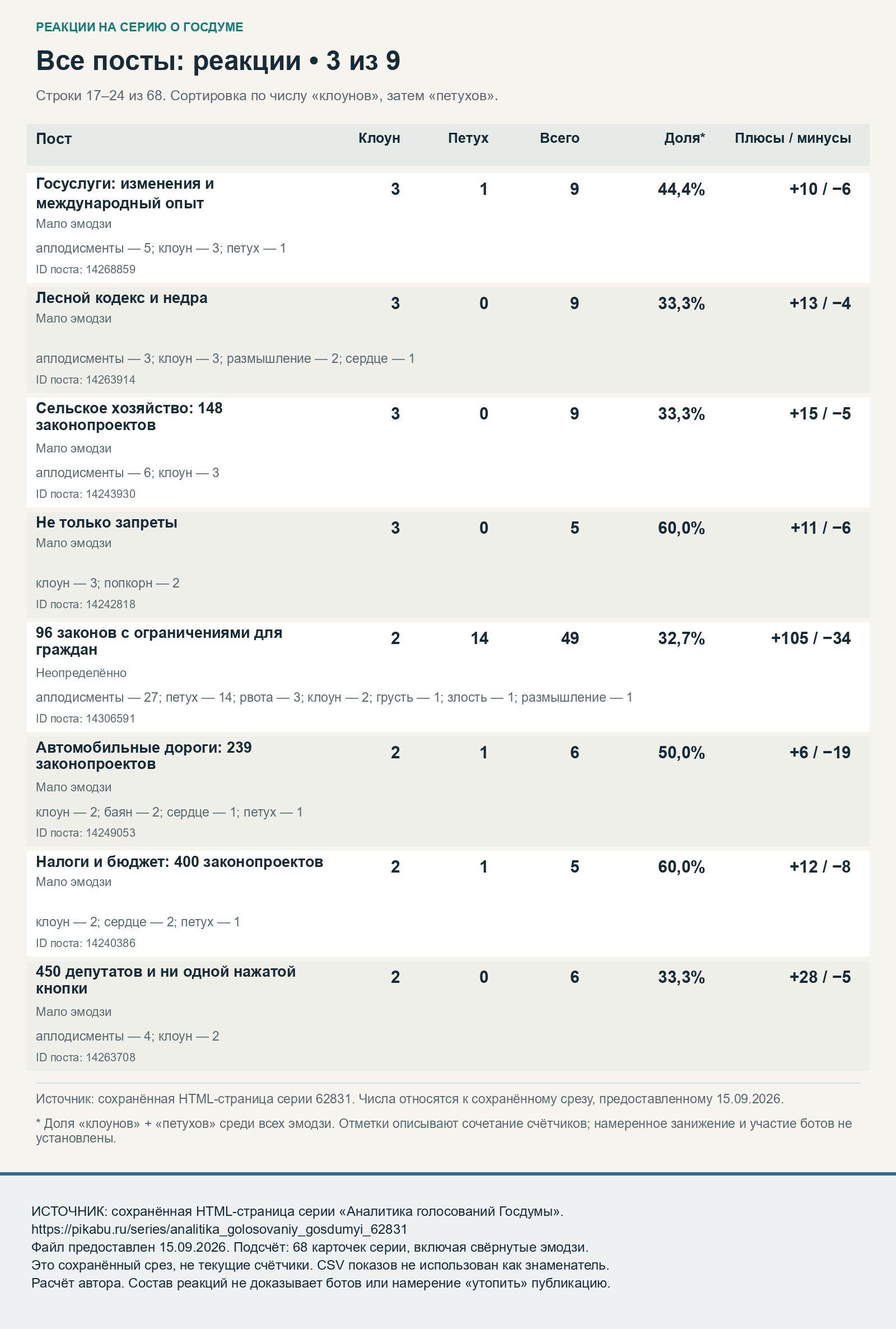Click the page heading 'Все посты: реакции'
The height and width of the screenshot is (1329, 896).
(169, 60)
